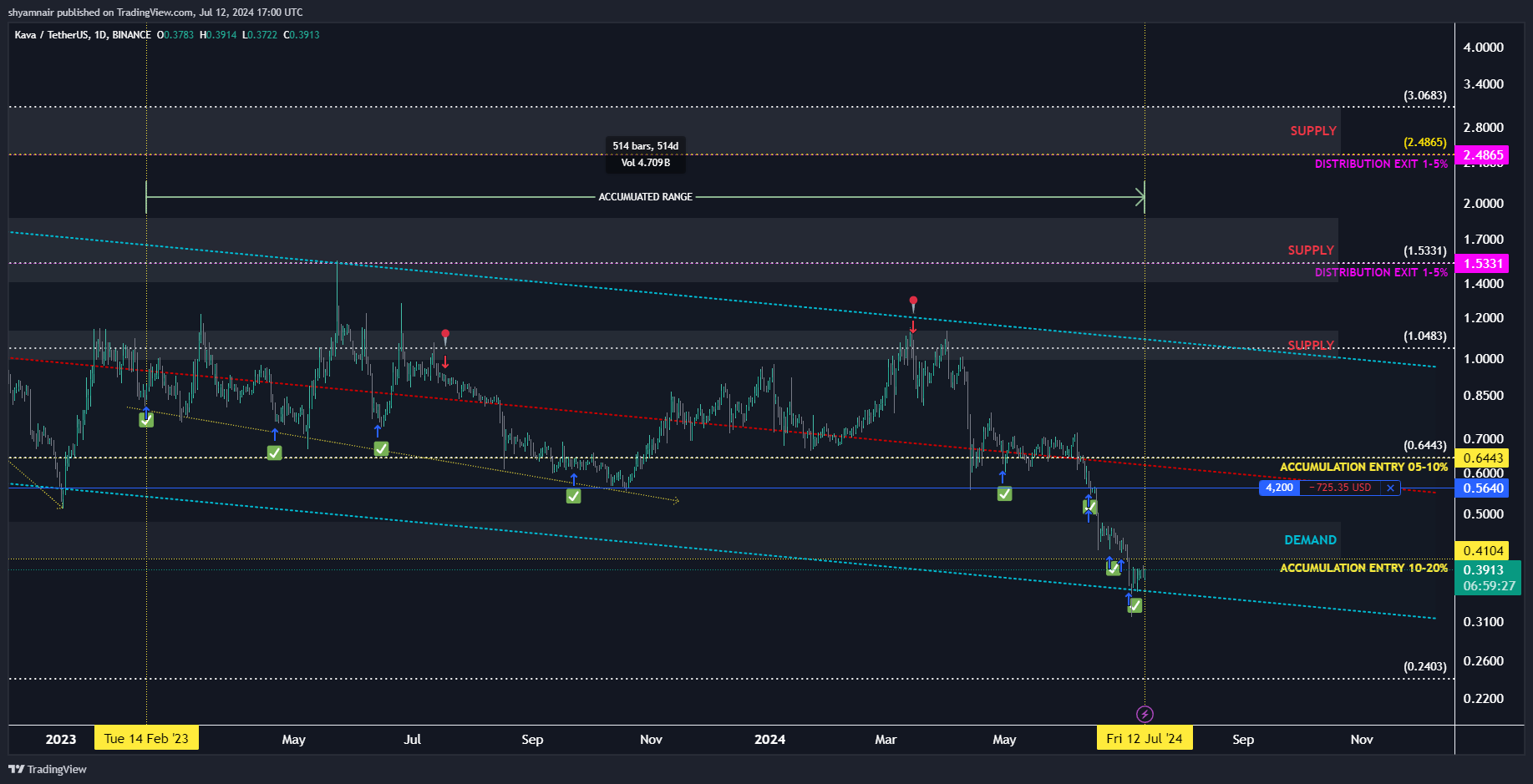Click the blue up arrow above the October 2023 checkmark
This screenshot has width=1533, height=784.
[573, 478]
